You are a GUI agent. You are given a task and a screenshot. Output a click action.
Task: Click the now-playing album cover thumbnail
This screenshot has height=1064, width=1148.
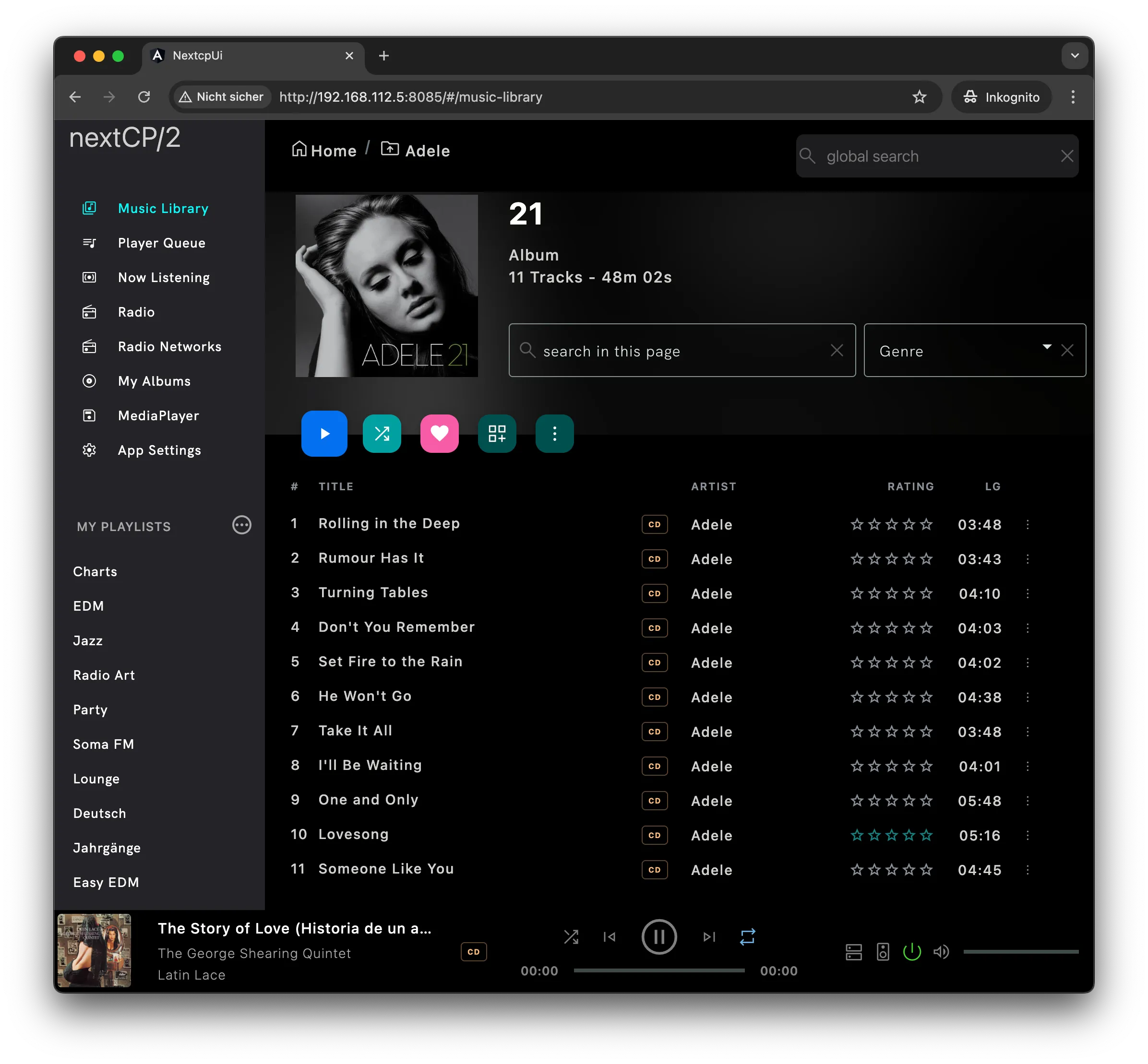point(95,951)
